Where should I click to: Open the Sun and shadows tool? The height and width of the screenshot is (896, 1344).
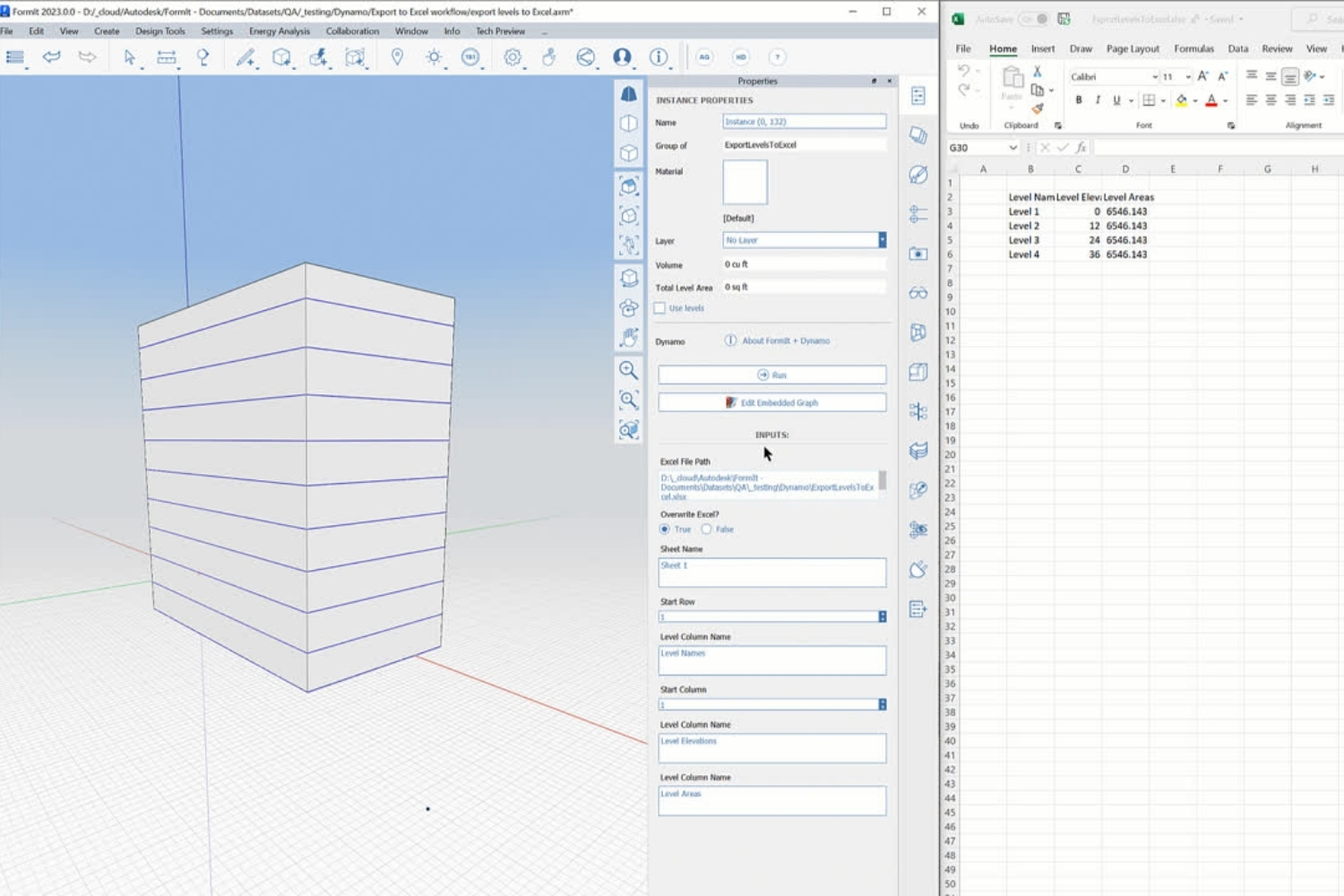pos(434,57)
